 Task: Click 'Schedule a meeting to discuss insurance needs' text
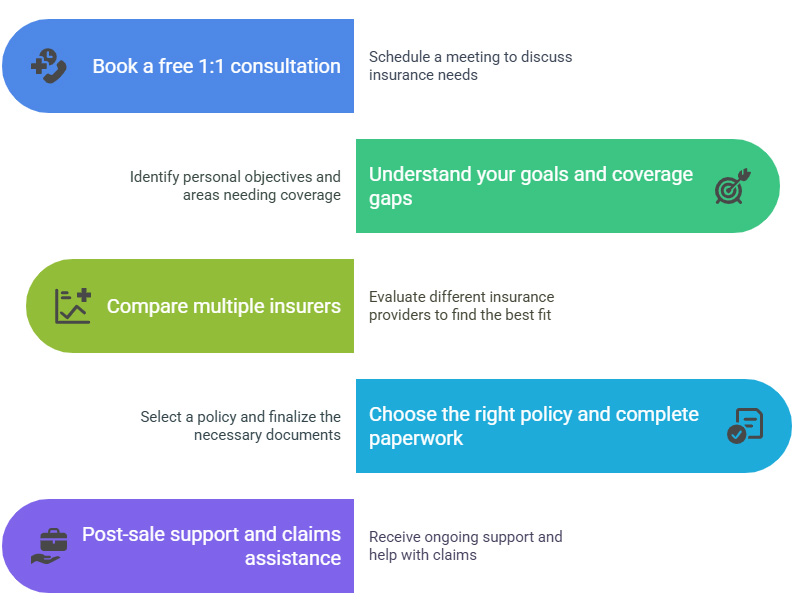pyautogui.click(x=470, y=66)
